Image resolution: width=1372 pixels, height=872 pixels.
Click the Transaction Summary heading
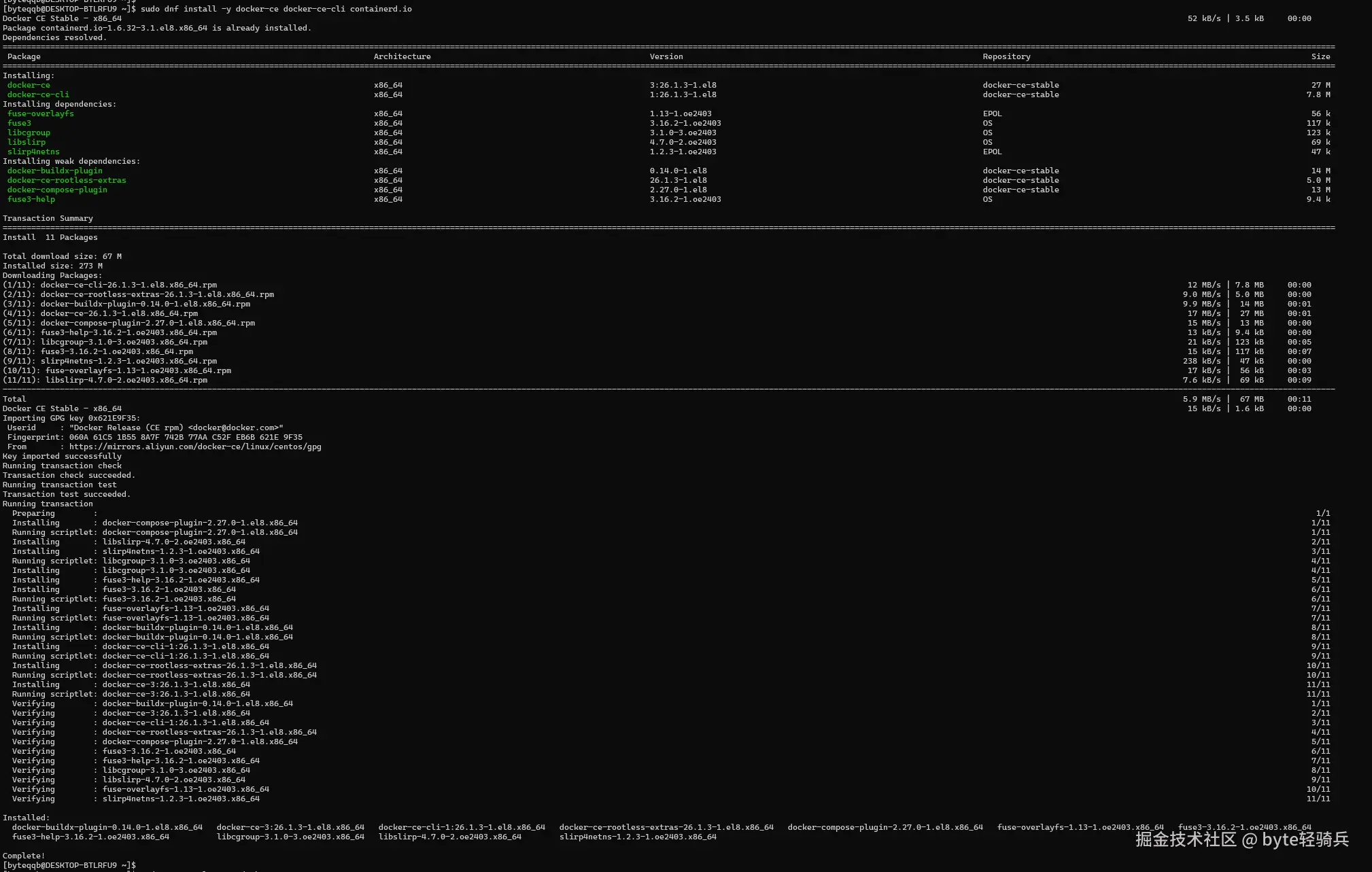point(48,218)
